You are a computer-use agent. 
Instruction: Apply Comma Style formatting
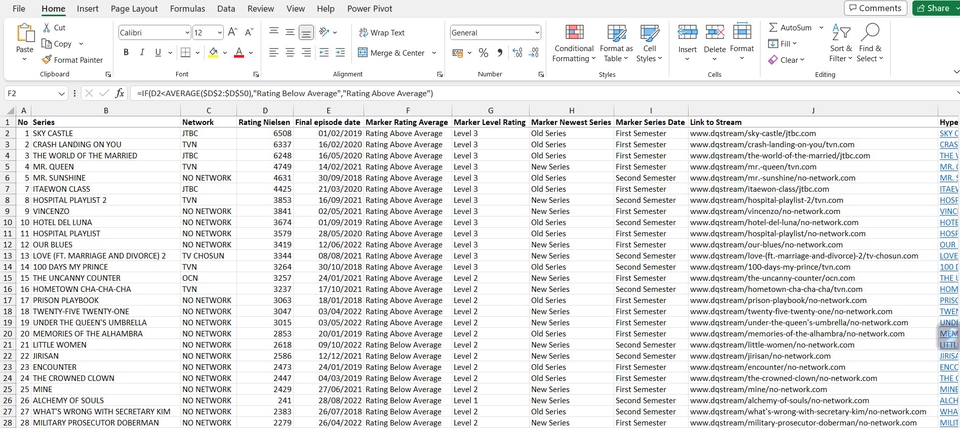(500, 53)
